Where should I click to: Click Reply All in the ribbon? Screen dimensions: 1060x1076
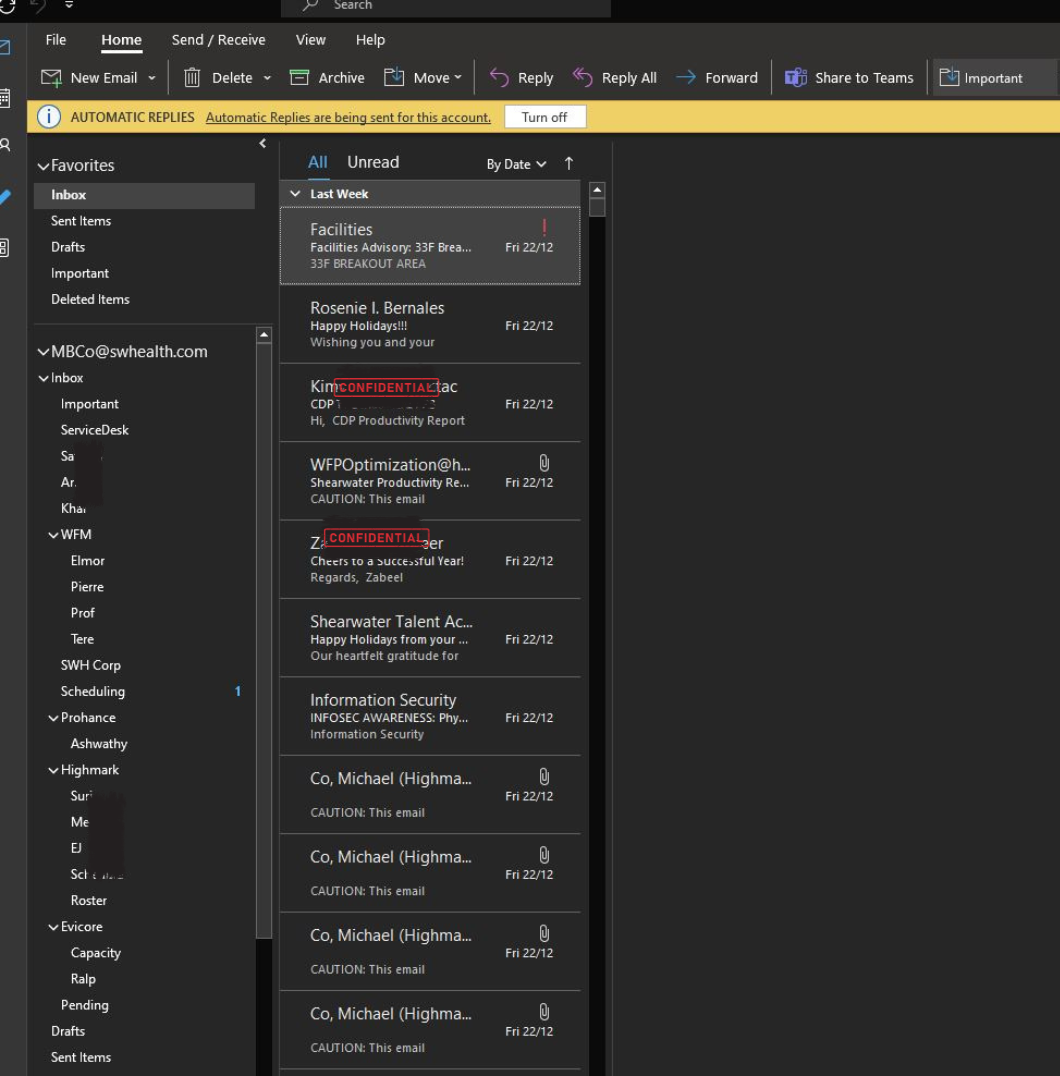[615, 78]
